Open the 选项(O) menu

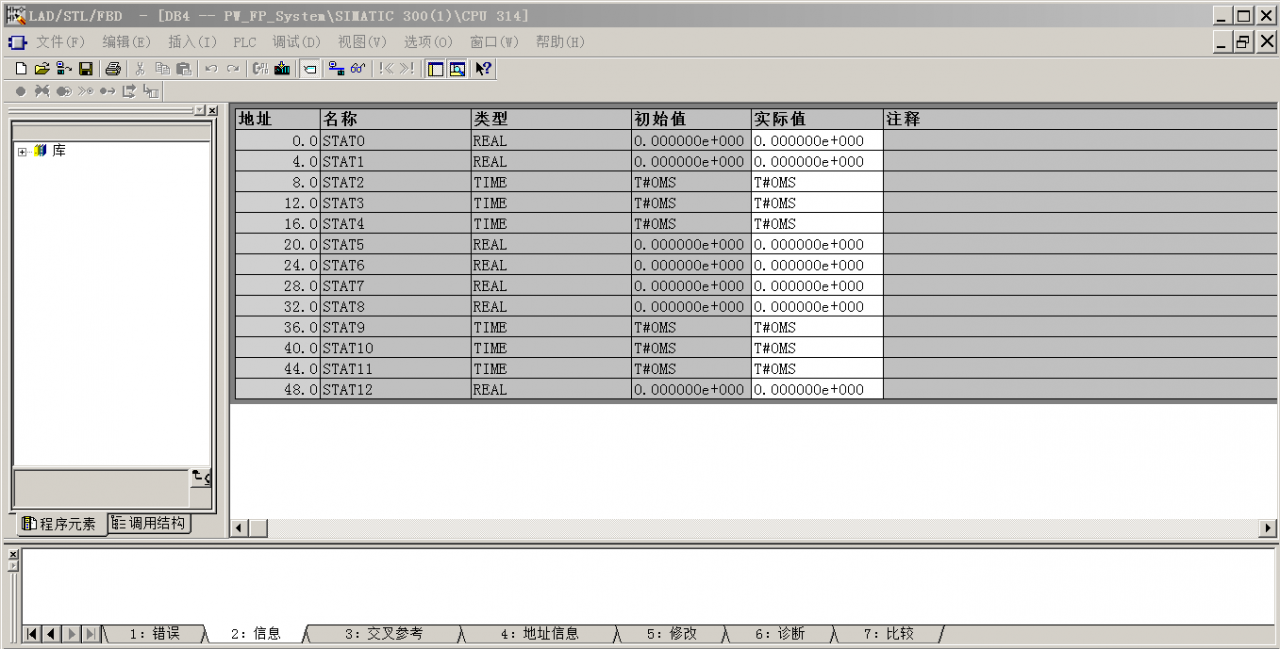click(428, 42)
